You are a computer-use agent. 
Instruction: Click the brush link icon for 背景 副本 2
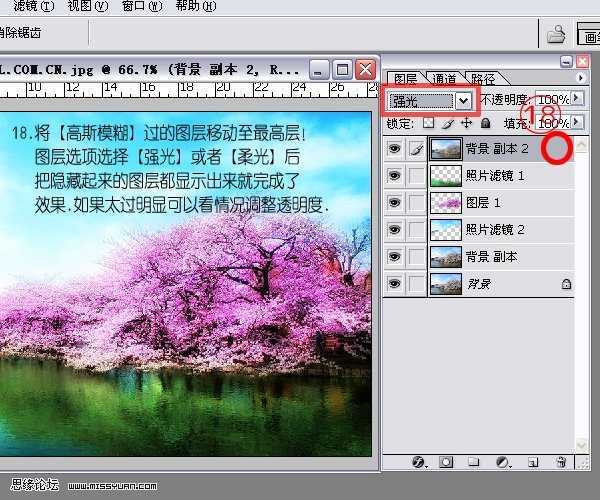[416, 148]
